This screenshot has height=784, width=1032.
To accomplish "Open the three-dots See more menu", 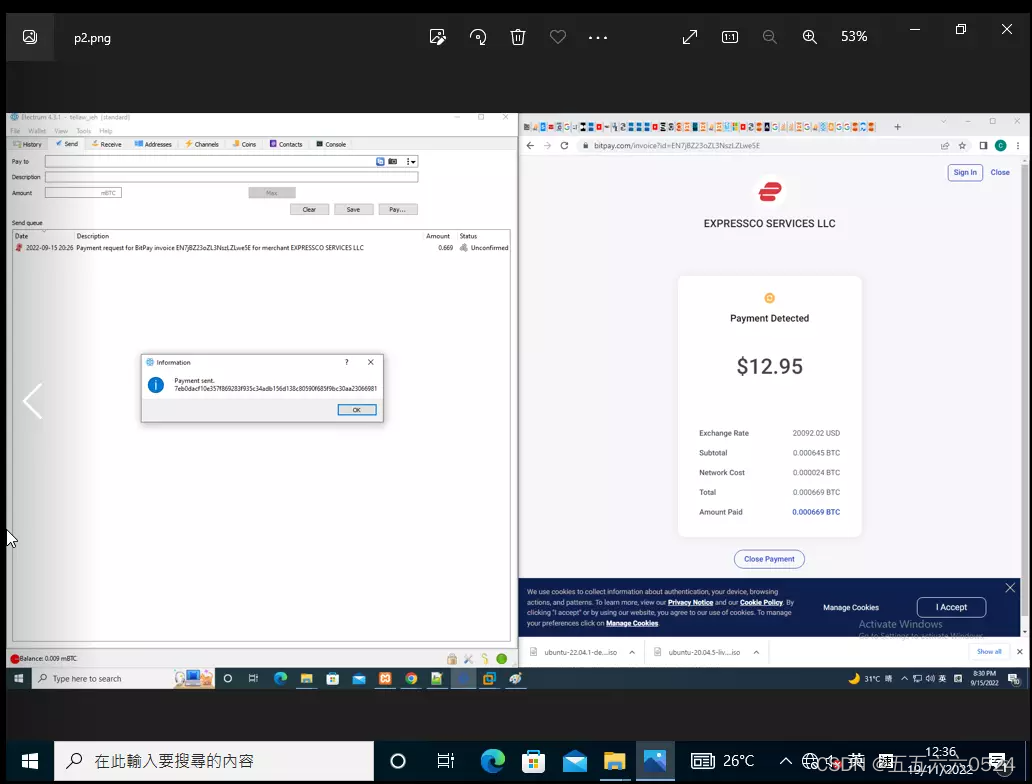I will coord(598,37).
